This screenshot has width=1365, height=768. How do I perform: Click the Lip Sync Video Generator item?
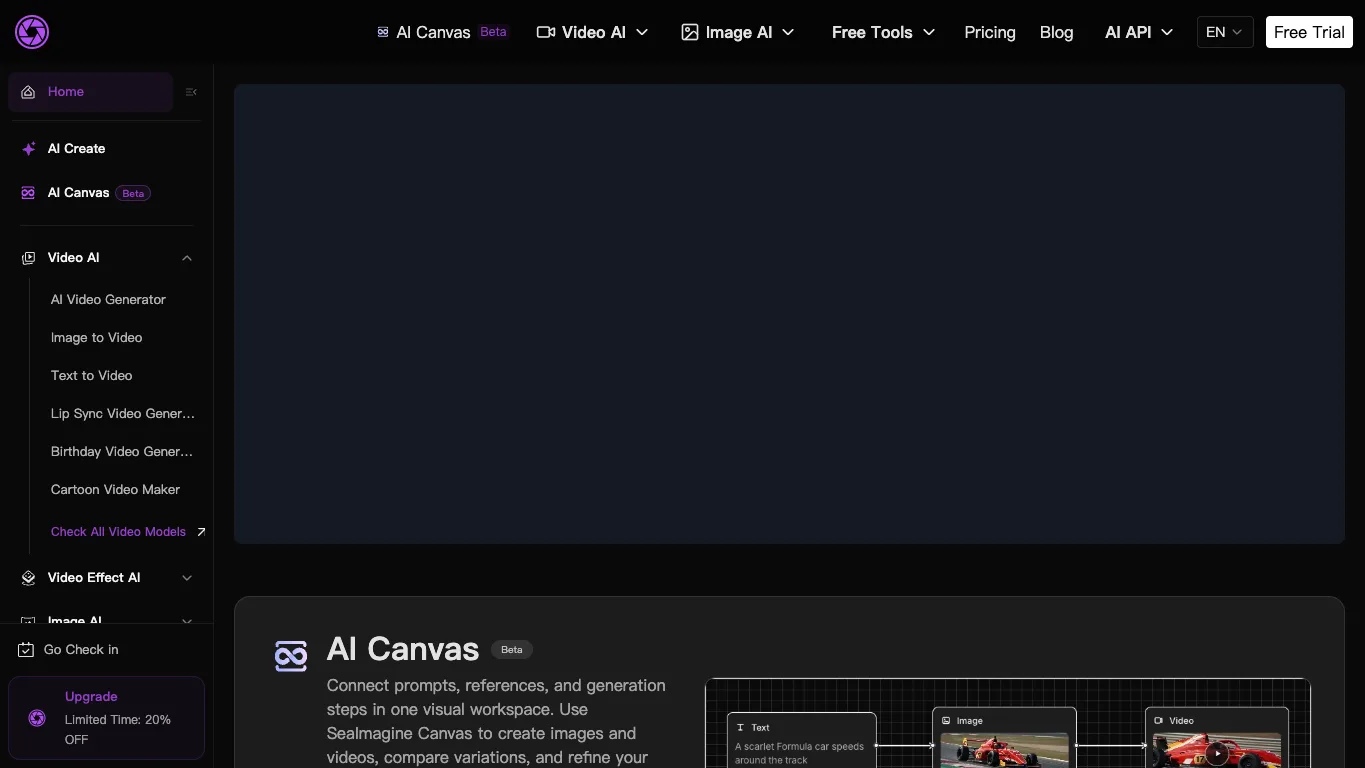click(x=123, y=414)
